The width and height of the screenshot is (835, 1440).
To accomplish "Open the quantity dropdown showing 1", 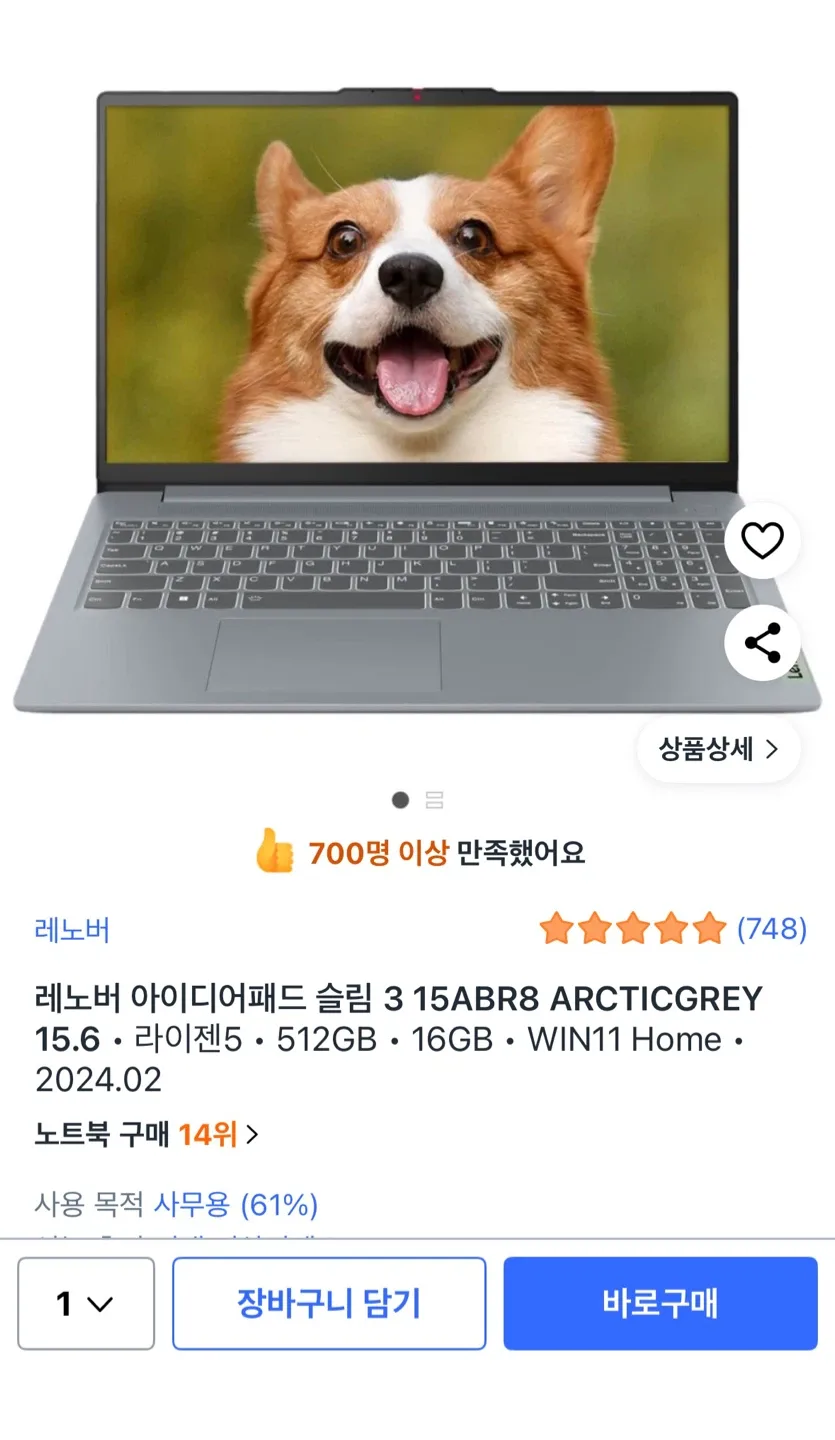I will pyautogui.click(x=86, y=1304).
